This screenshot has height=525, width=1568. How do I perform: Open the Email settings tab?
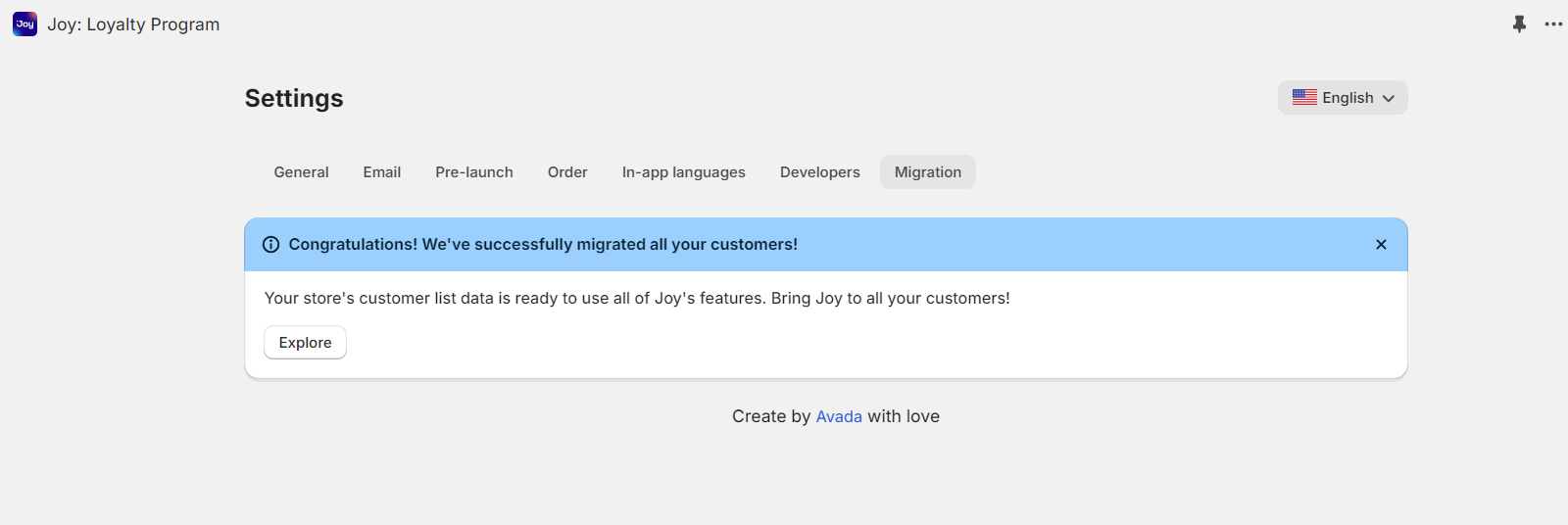[381, 172]
